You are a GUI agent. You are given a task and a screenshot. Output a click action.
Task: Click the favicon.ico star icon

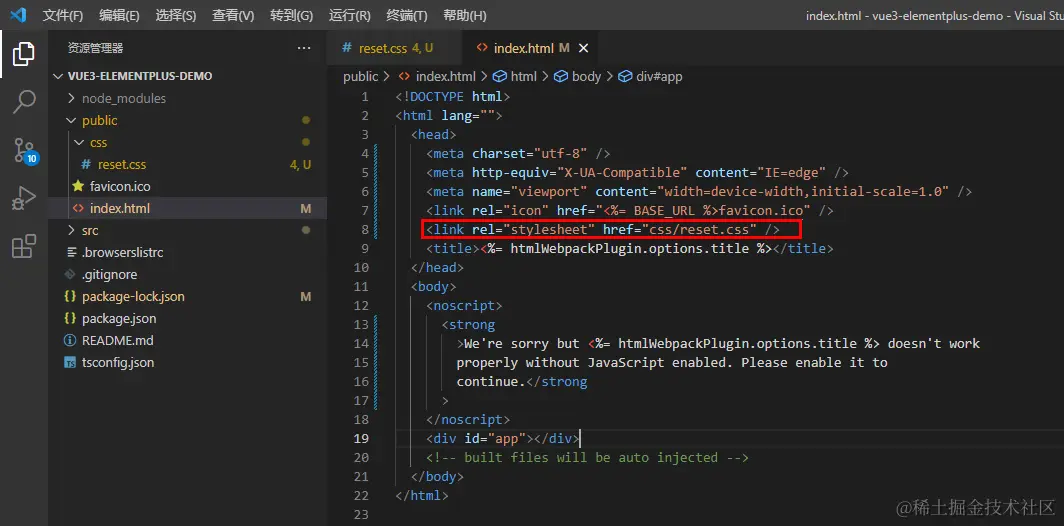pyautogui.click(x=78, y=186)
